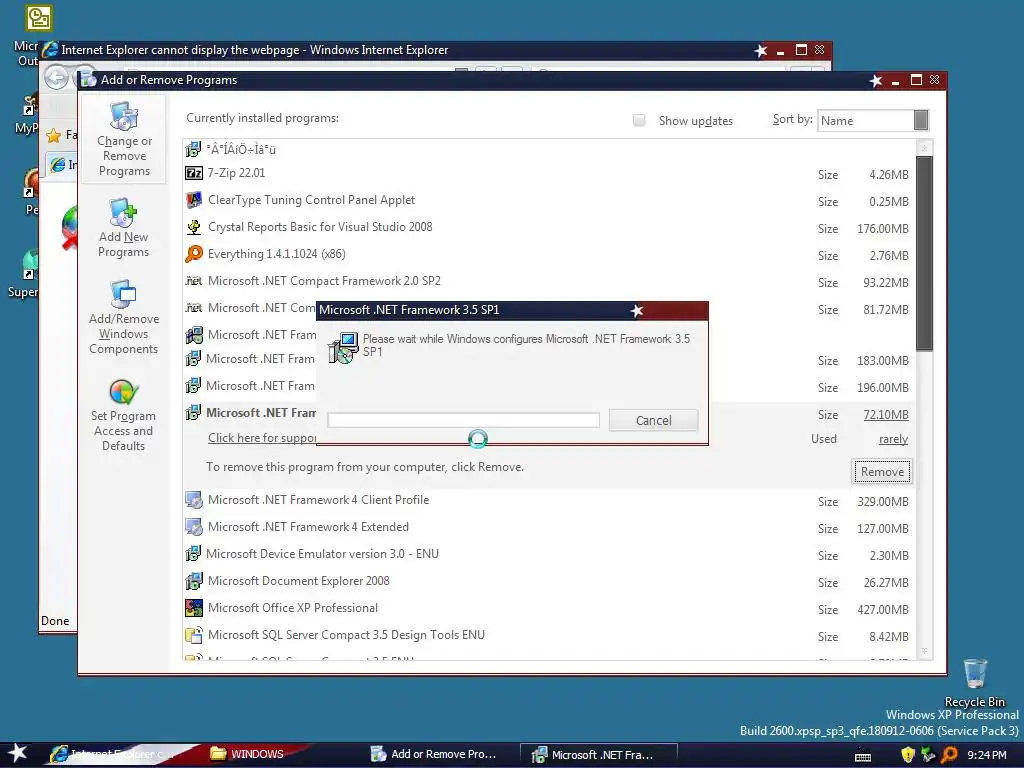Click the 427.00MB size value
Screen dimensions: 1024x768
(882, 609)
